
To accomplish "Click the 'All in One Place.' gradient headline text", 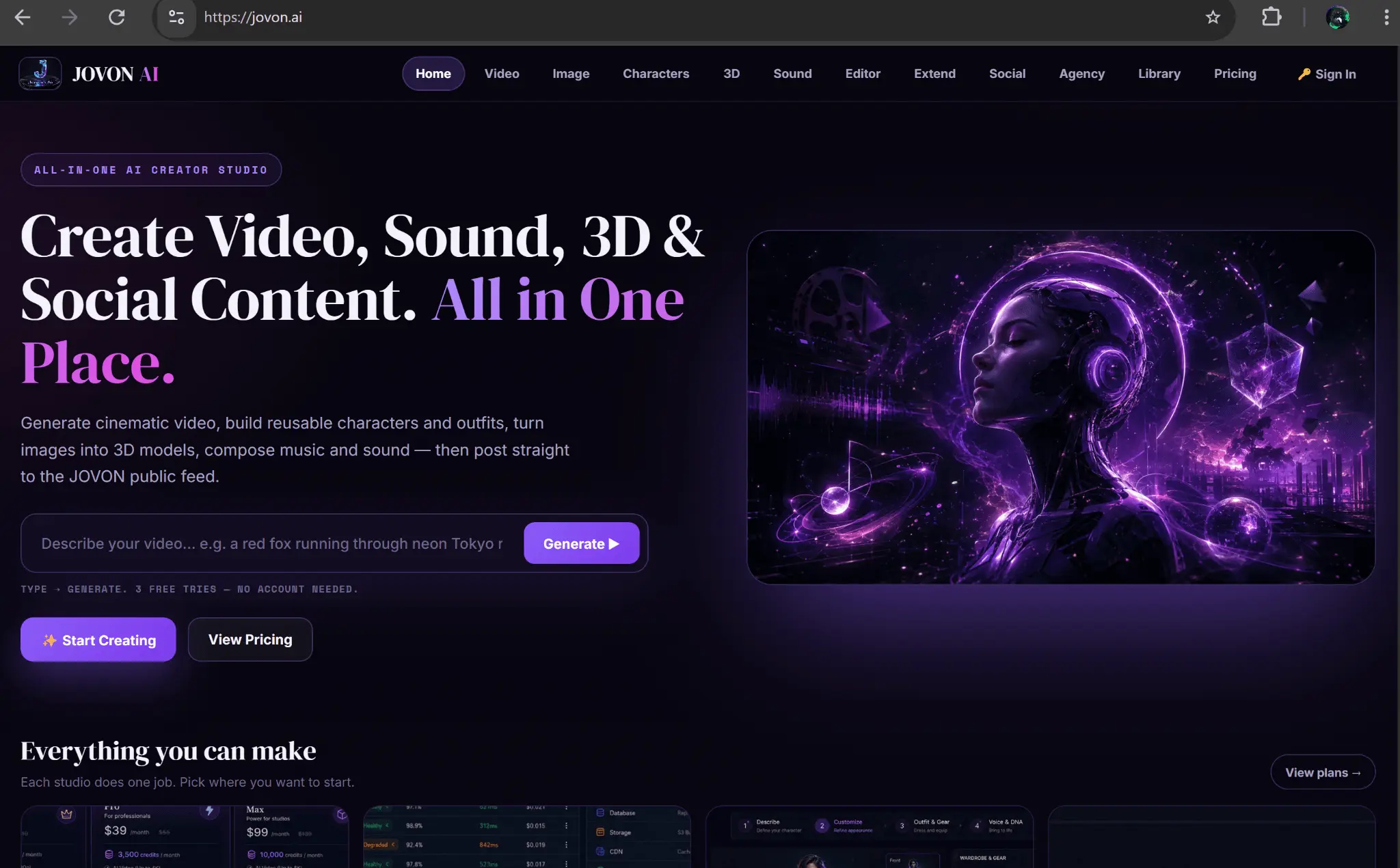I will pyautogui.click(x=352, y=331).
